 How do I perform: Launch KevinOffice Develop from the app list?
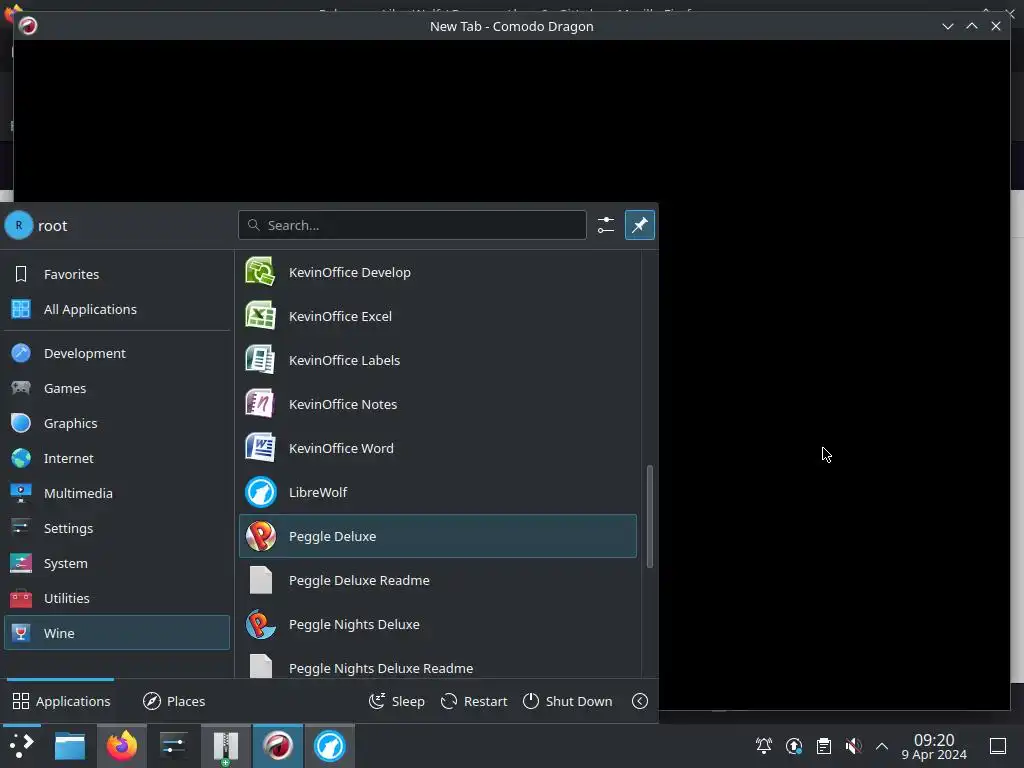[x=438, y=272]
